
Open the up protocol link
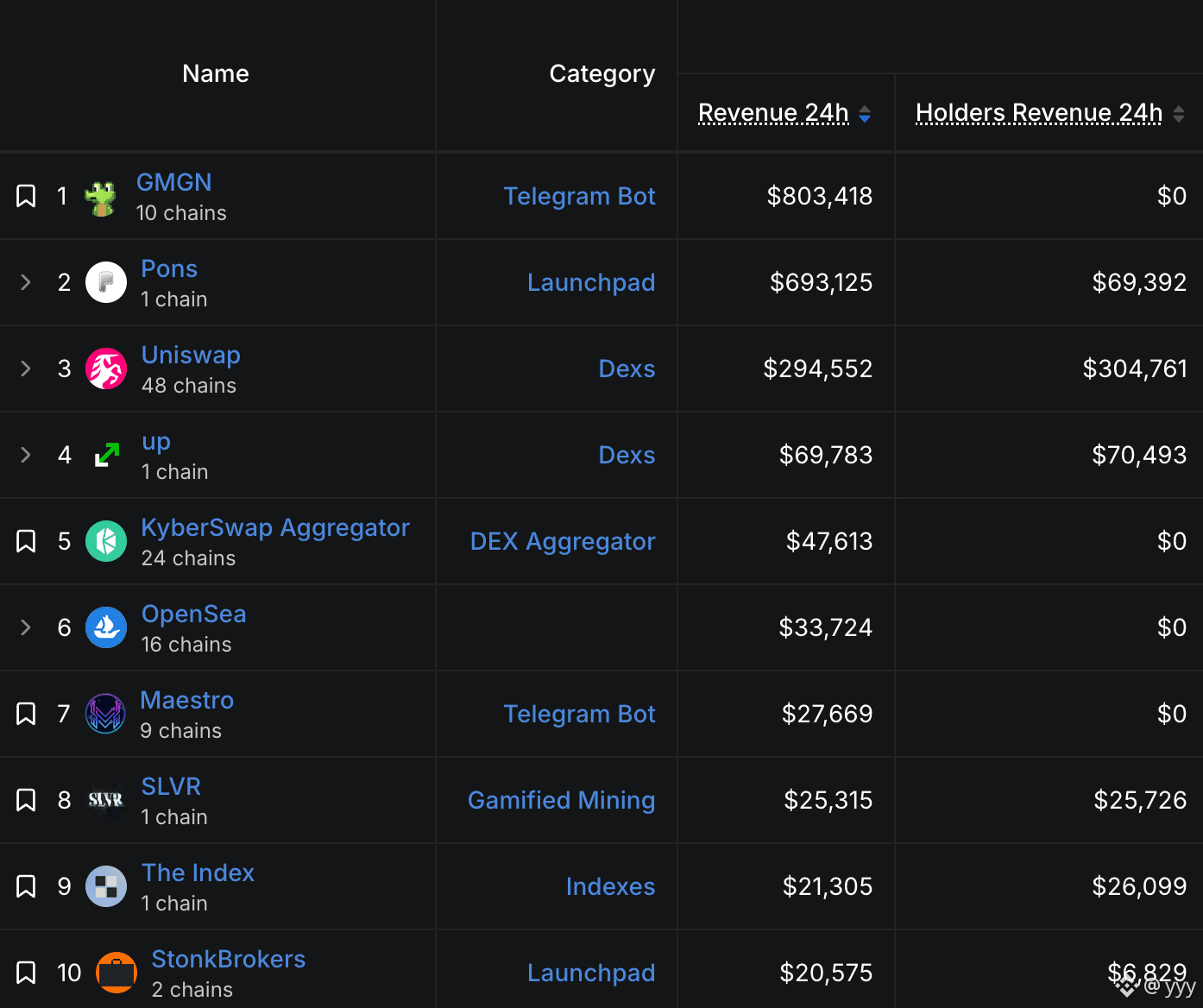point(156,443)
